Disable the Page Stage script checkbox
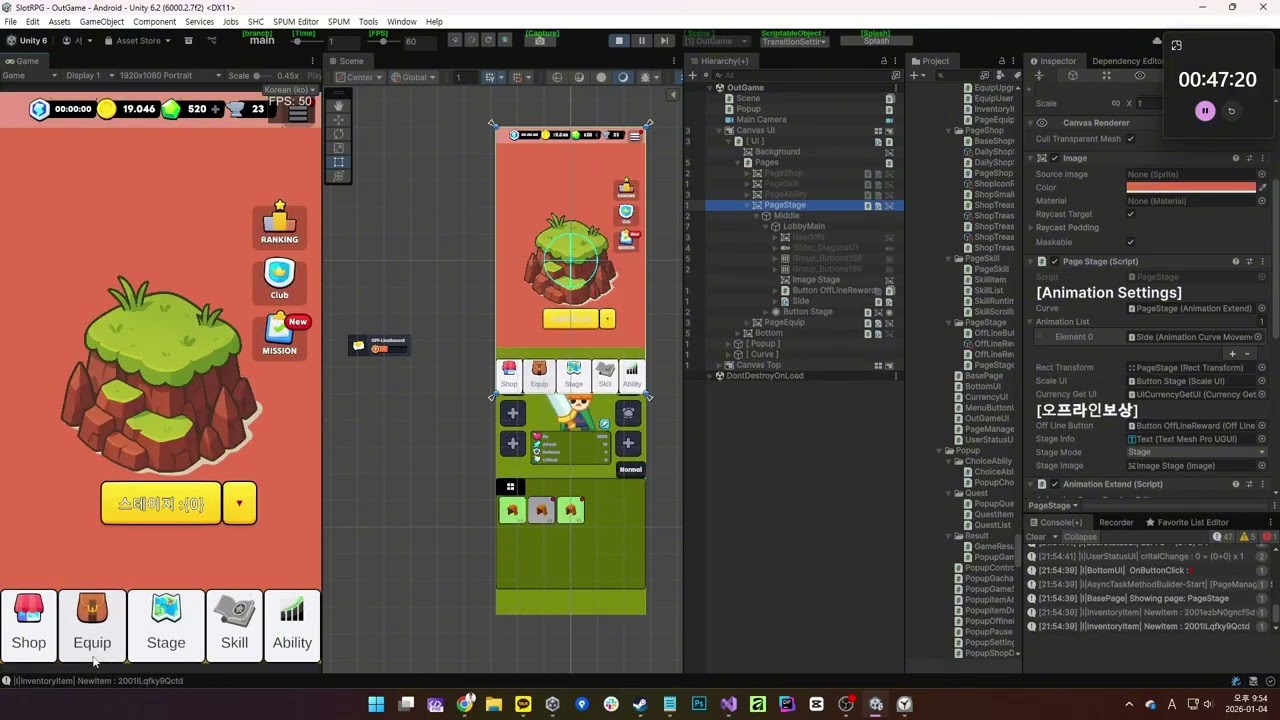 1054,261
